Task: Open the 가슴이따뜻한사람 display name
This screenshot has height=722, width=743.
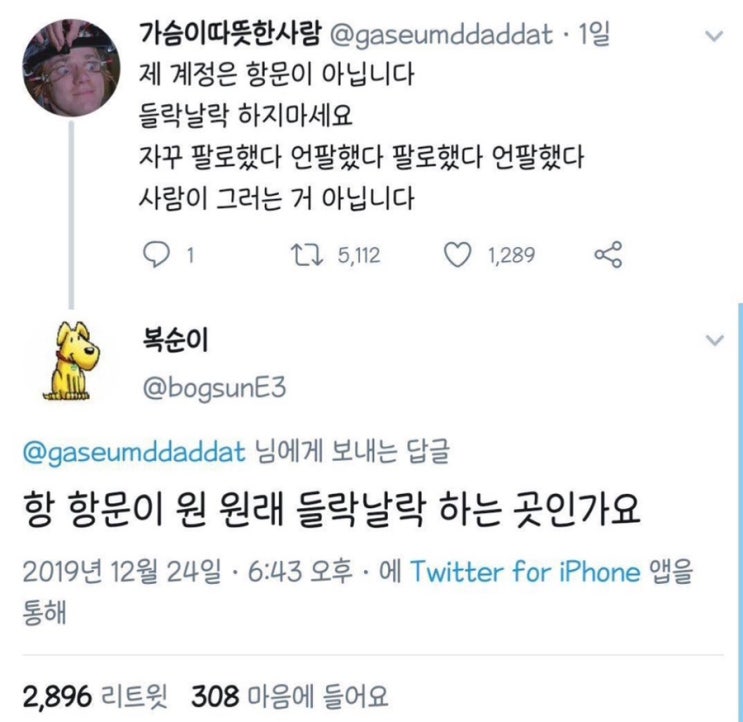Action: 230,34
